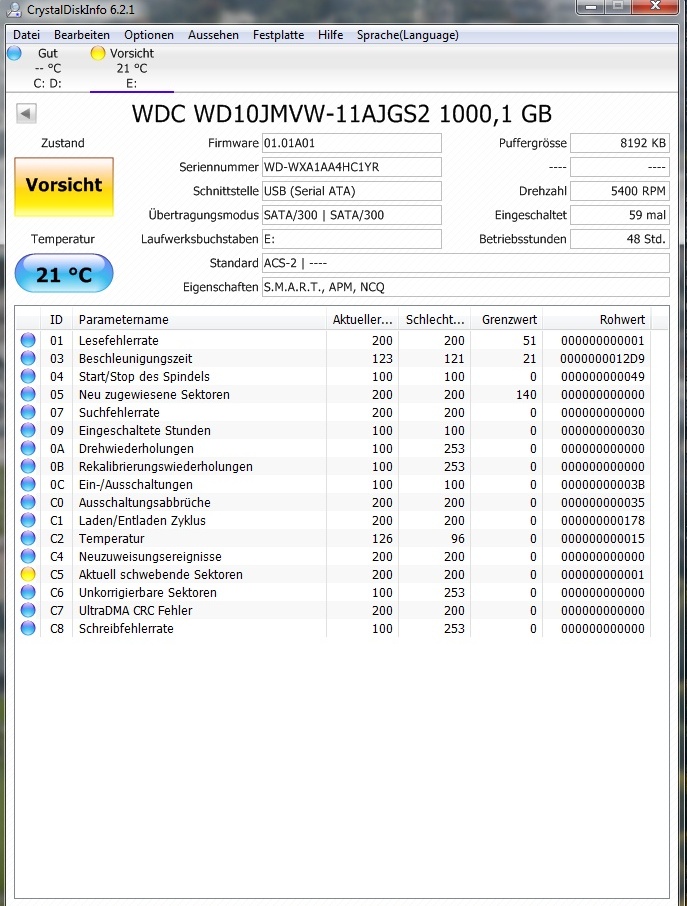
Task: Click the Aktueller... column header
Action: pyautogui.click(x=362, y=320)
